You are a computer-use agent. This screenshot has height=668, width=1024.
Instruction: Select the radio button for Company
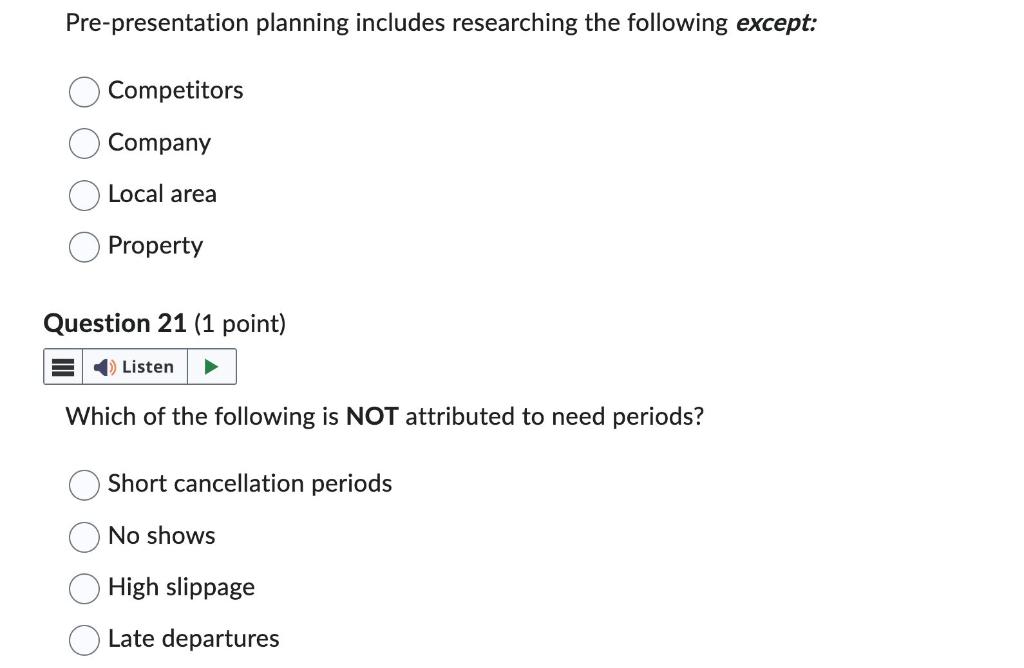84,143
